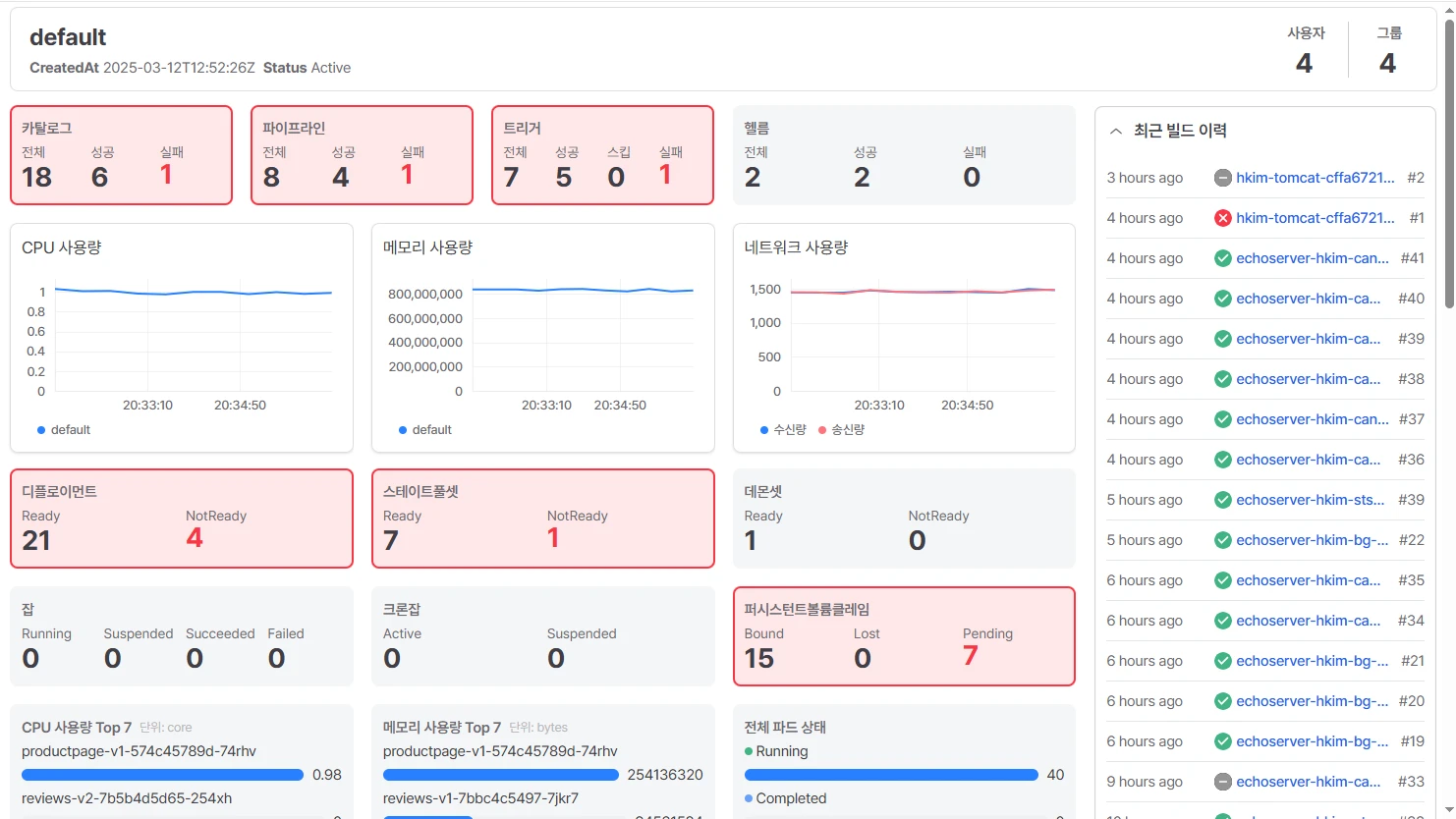Toggle the default legend in CPU 사용량 chart
The width and height of the screenshot is (1456, 819).
64,430
